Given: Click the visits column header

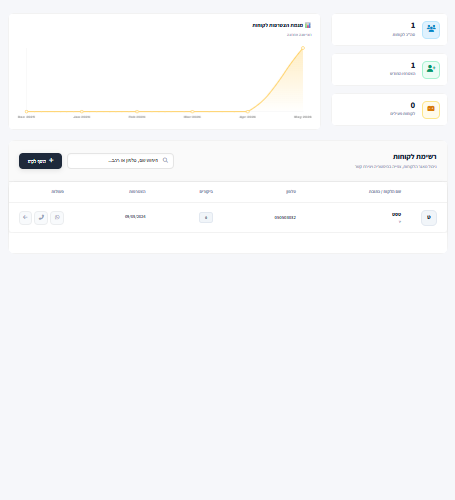Looking at the screenshot, I should coord(206,192).
